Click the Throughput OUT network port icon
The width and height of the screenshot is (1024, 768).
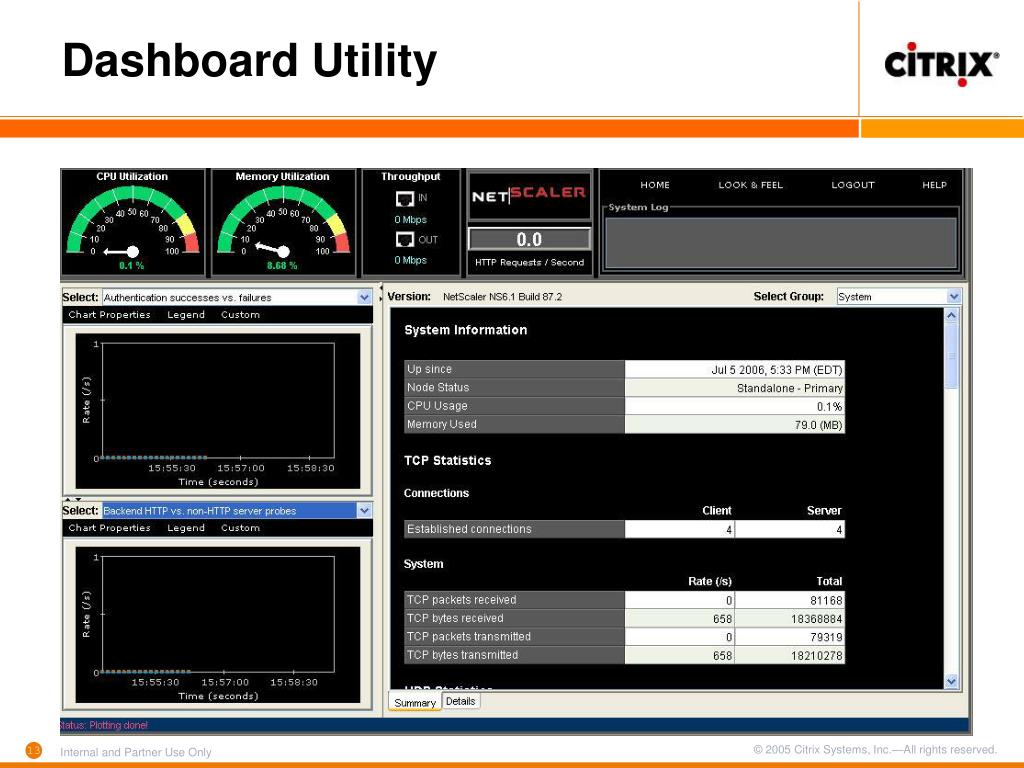click(x=404, y=240)
